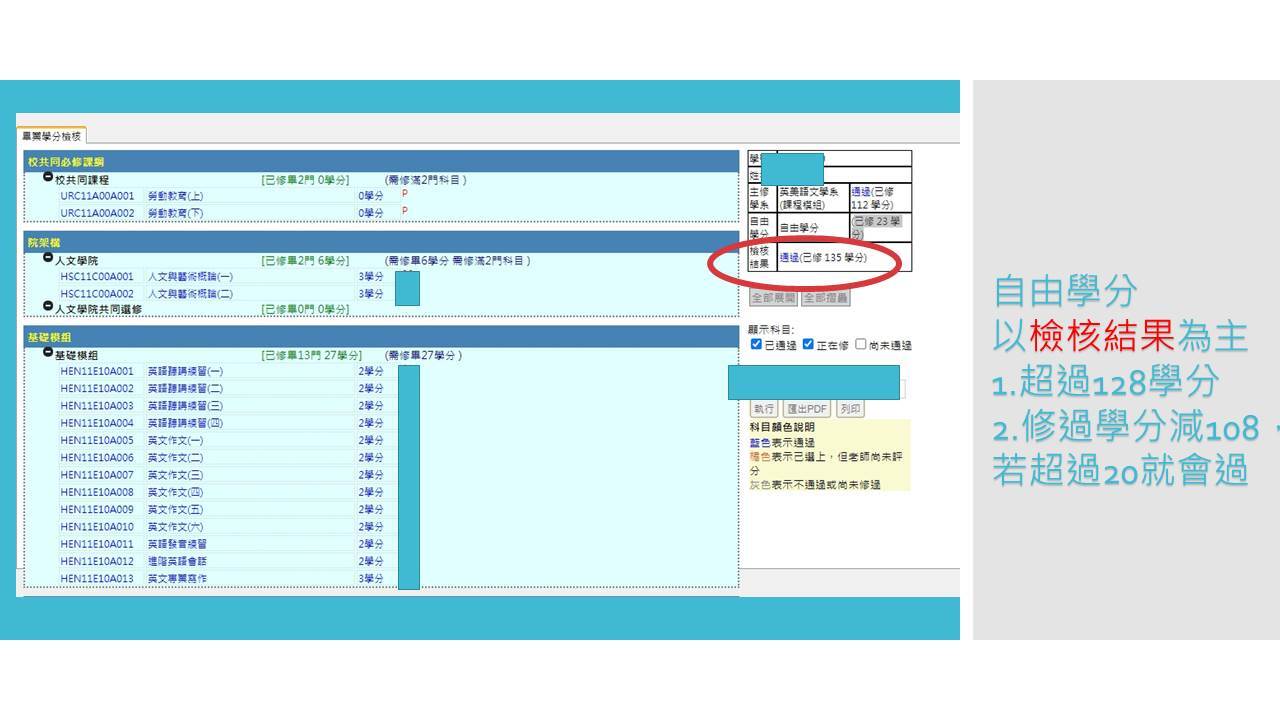Enable the 尚未通過 checkbox
1280x720 pixels.
860,344
